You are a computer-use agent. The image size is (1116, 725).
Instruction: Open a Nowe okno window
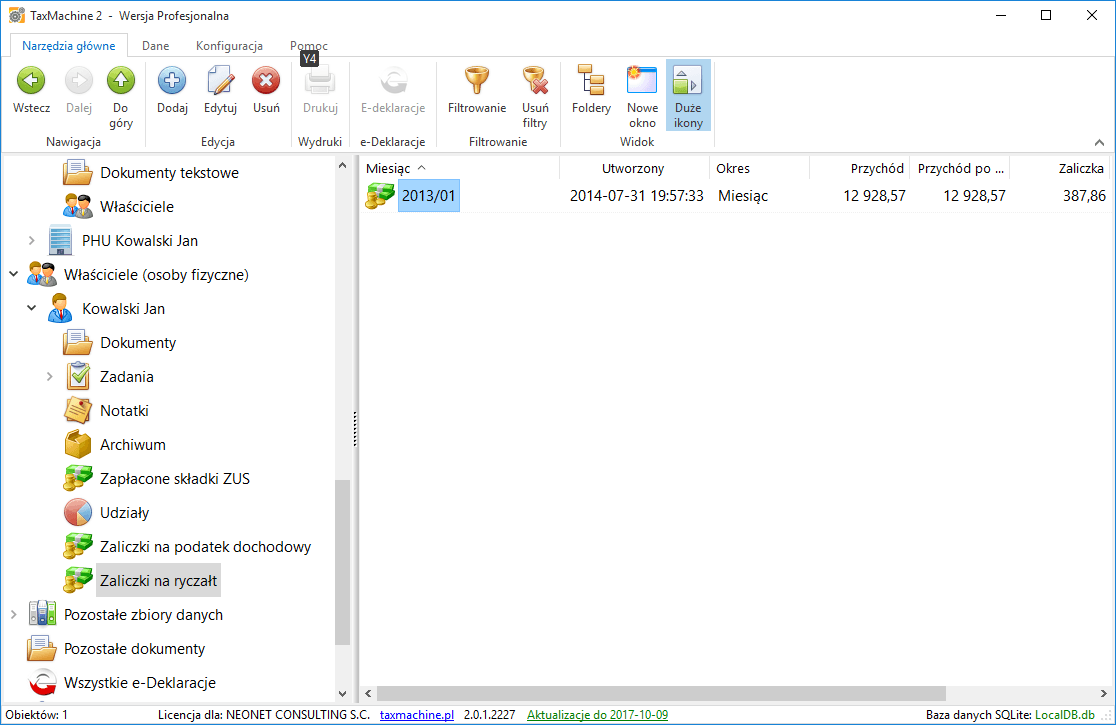642,81
